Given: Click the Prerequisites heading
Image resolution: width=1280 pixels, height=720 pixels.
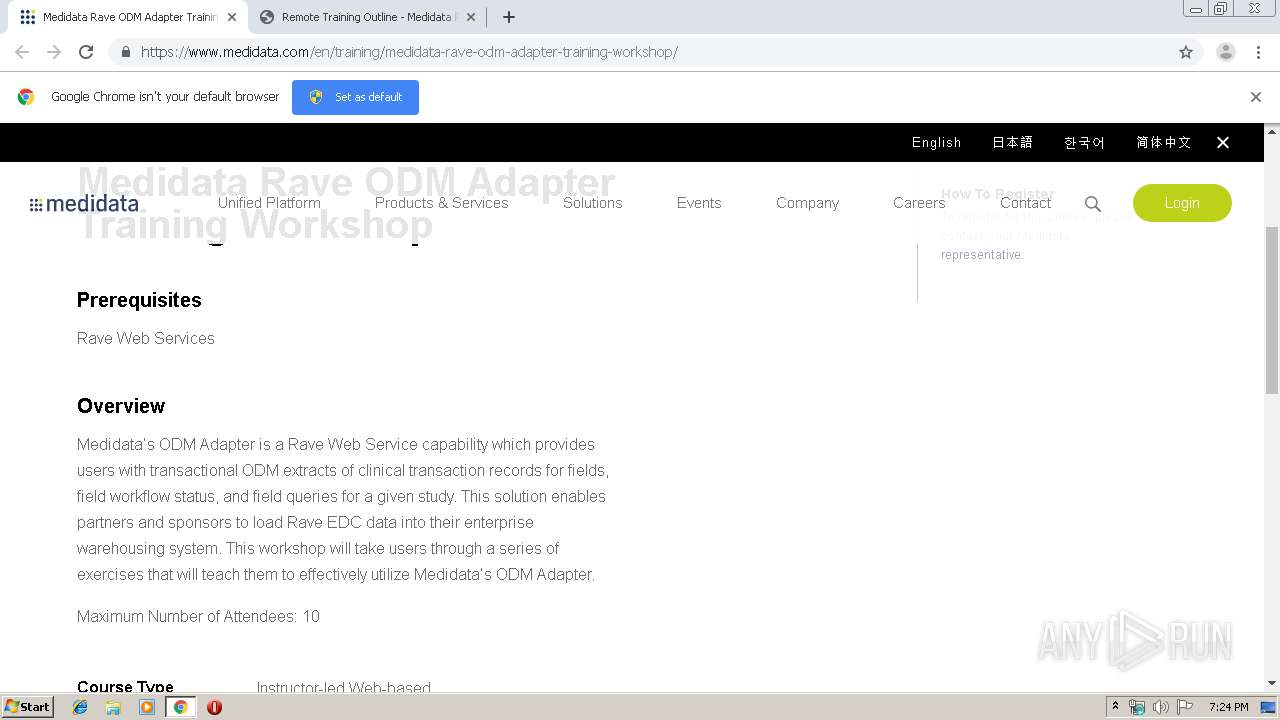Looking at the screenshot, I should click(139, 300).
